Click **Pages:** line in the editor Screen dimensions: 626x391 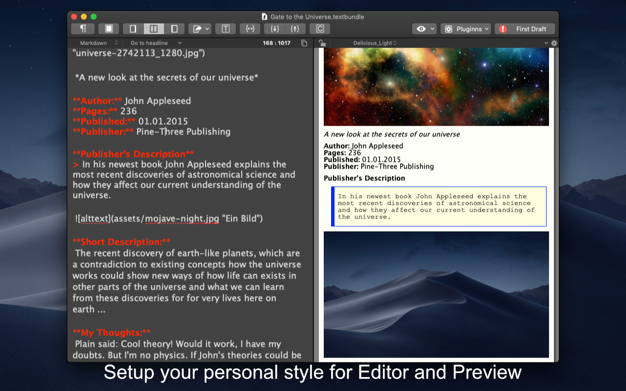coord(105,111)
